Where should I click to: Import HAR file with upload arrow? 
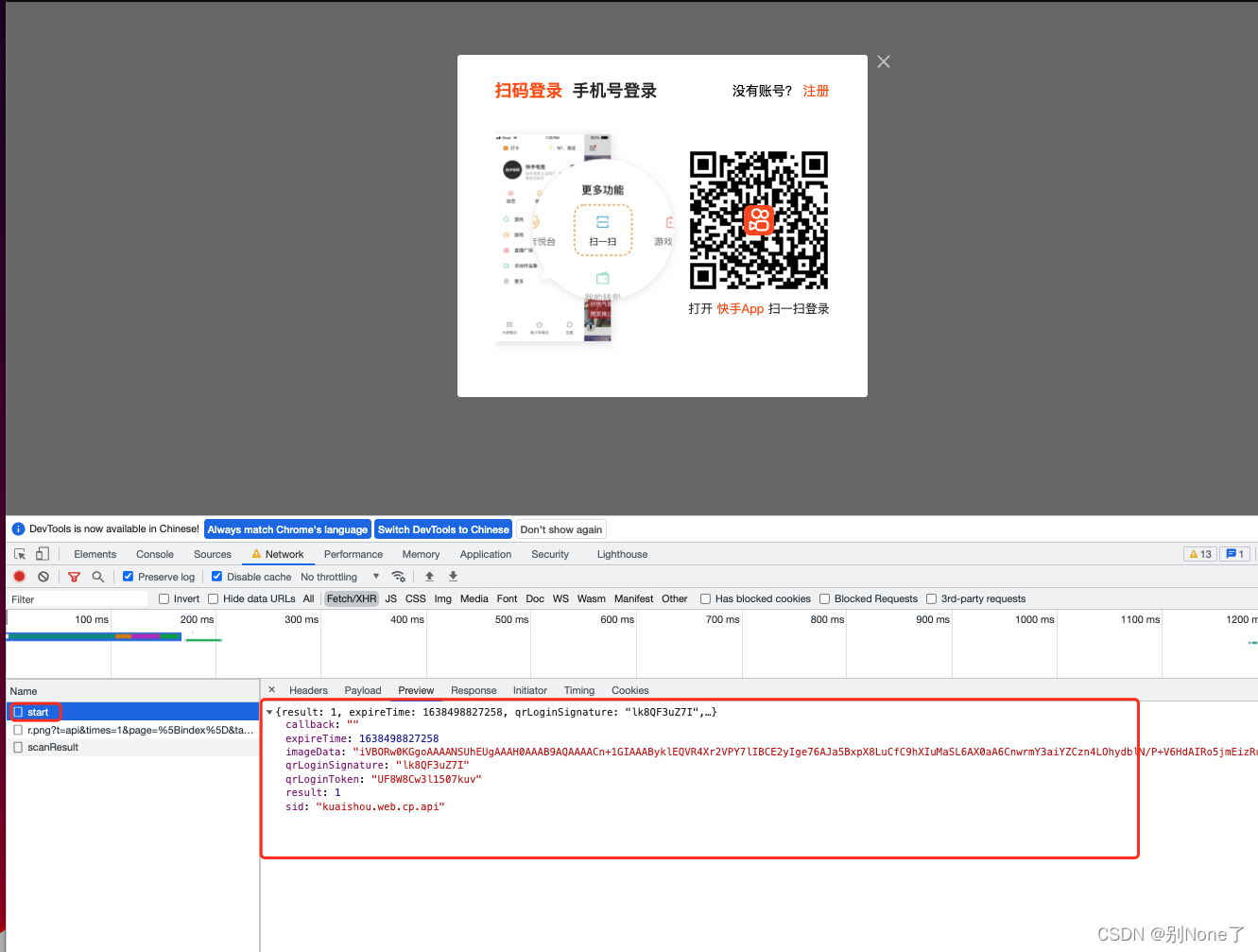point(429,577)
